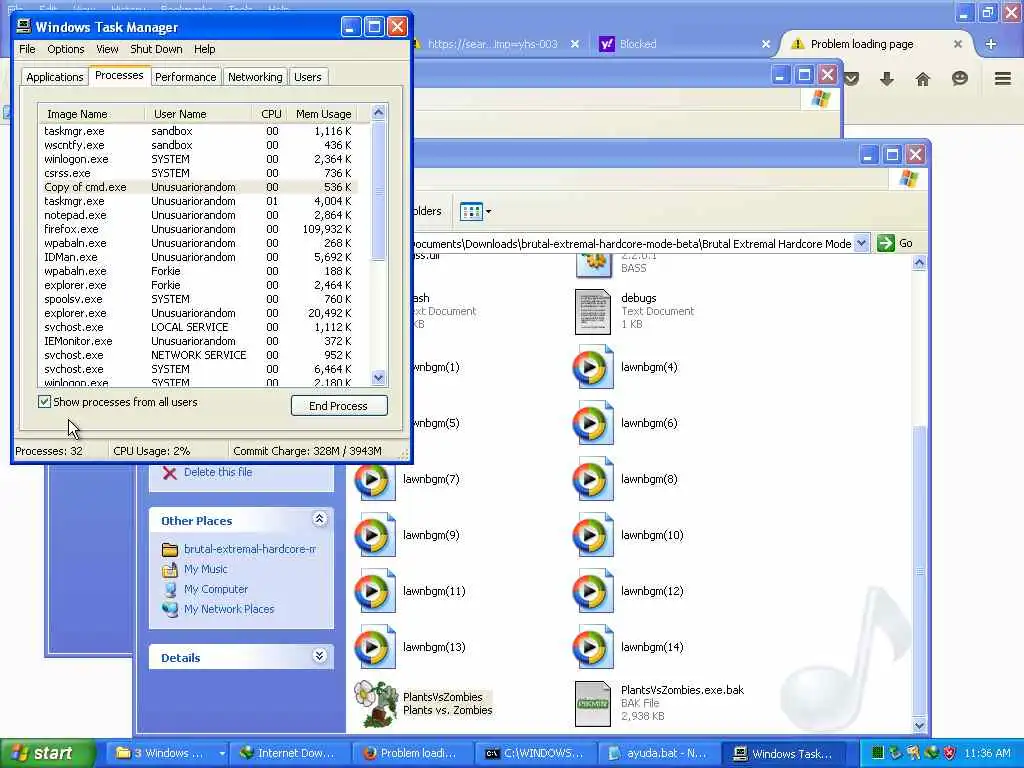This screenshot has height=768, width=1024.
Task: Click the process list scroll down arrow
Action: [x=379, y=377]
